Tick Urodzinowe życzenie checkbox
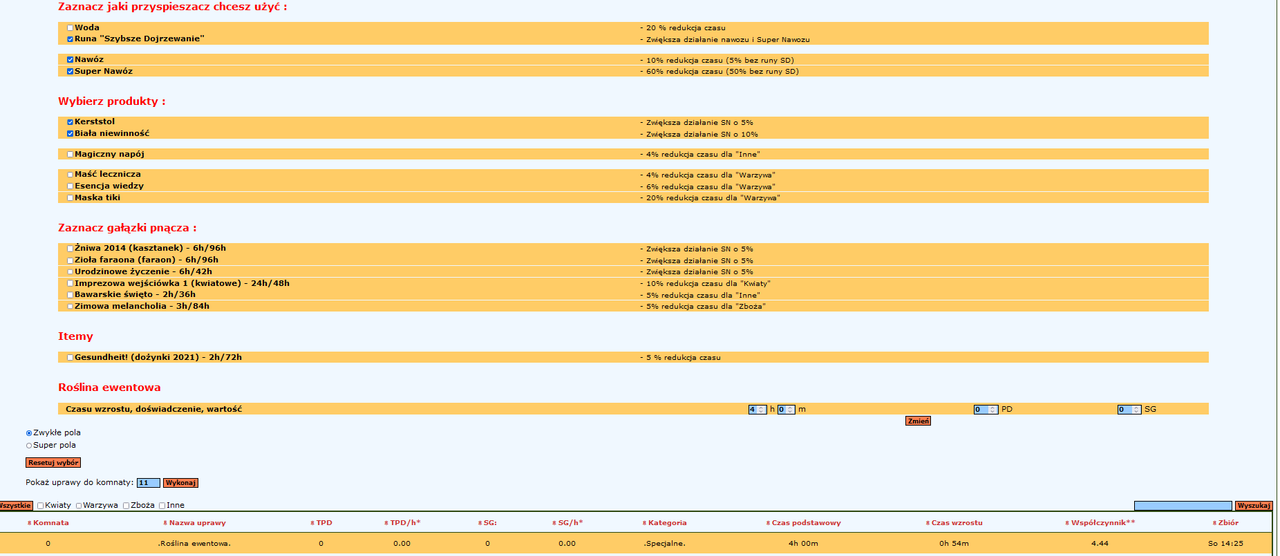 coord(70,272)
